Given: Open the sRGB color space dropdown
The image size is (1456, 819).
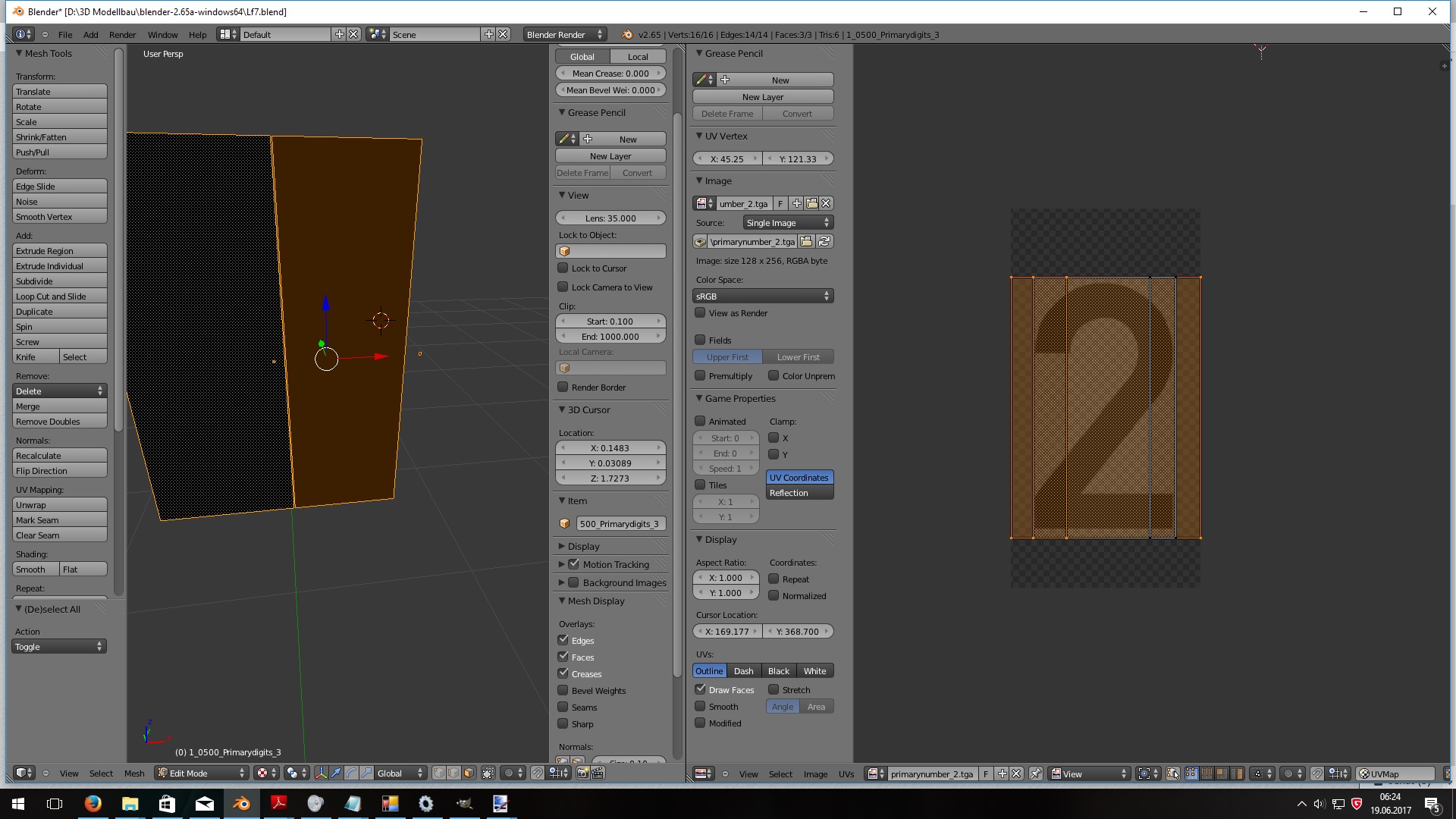Looking at the screenshot, I should click(763, 297).
